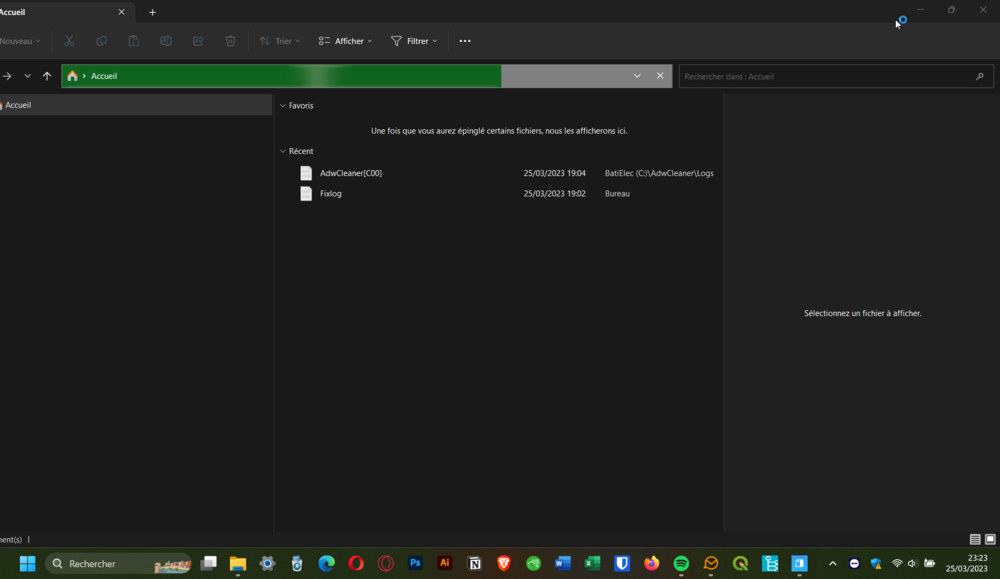Launch Spotify from the taskbar
The width and height of the screenshot is (1000, 579).
click(681, 563)
